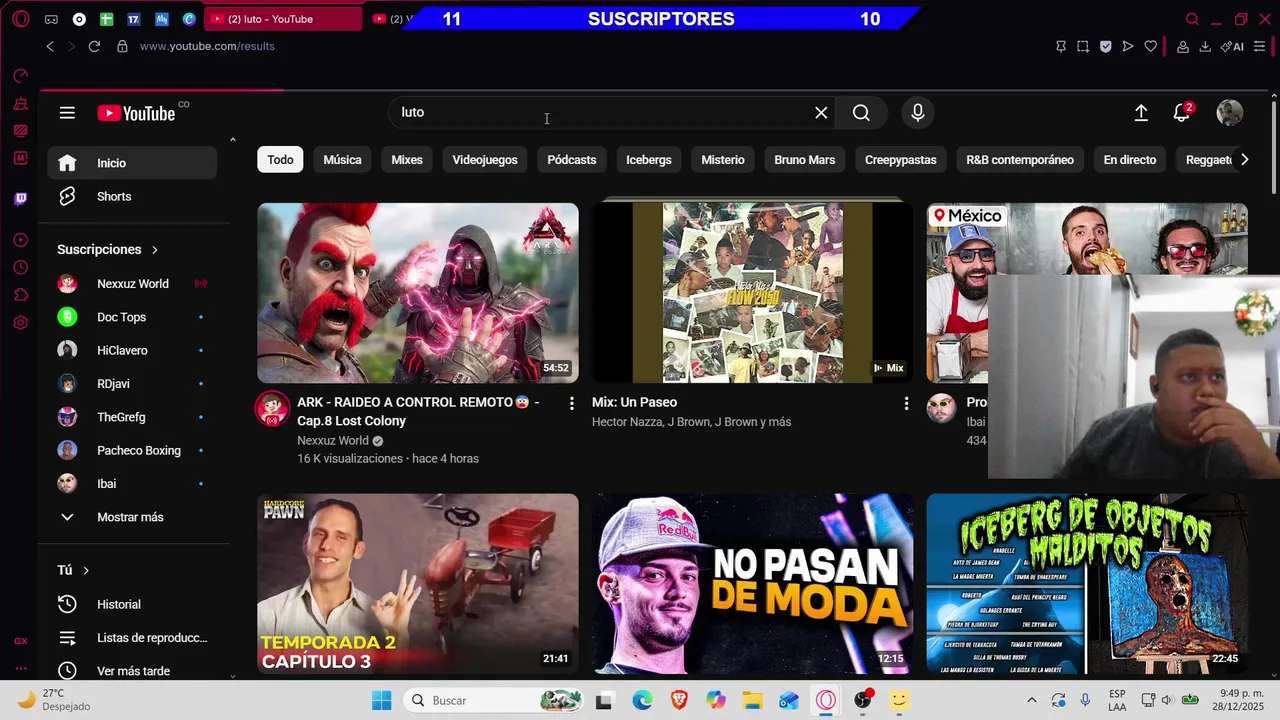
Task: Open history clock in Opera sidebar
Action: pyautogui.click(x=21, y=268)
